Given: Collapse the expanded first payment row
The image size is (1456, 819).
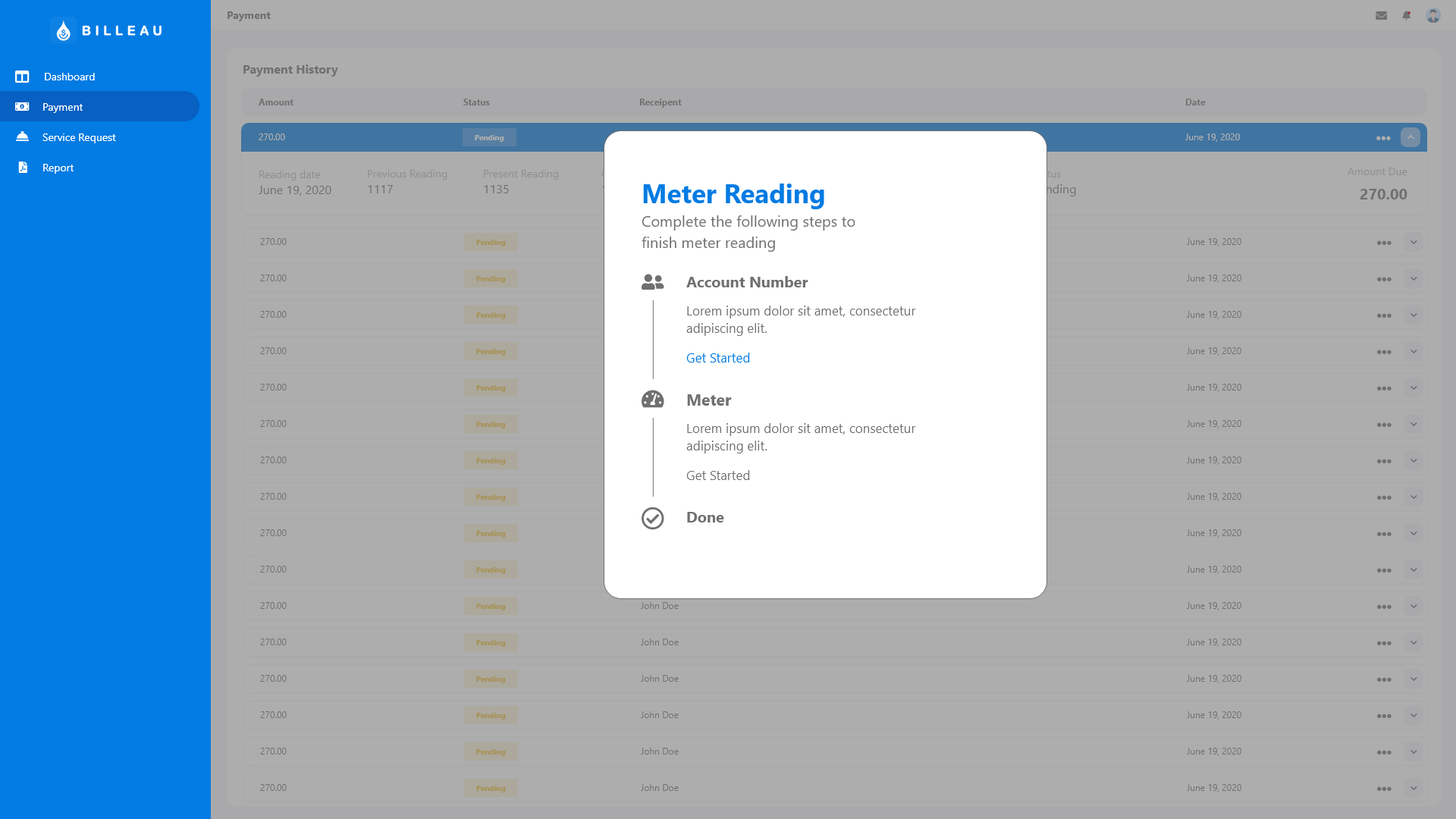Looking at the screenshot, I should coord(1410,137).
